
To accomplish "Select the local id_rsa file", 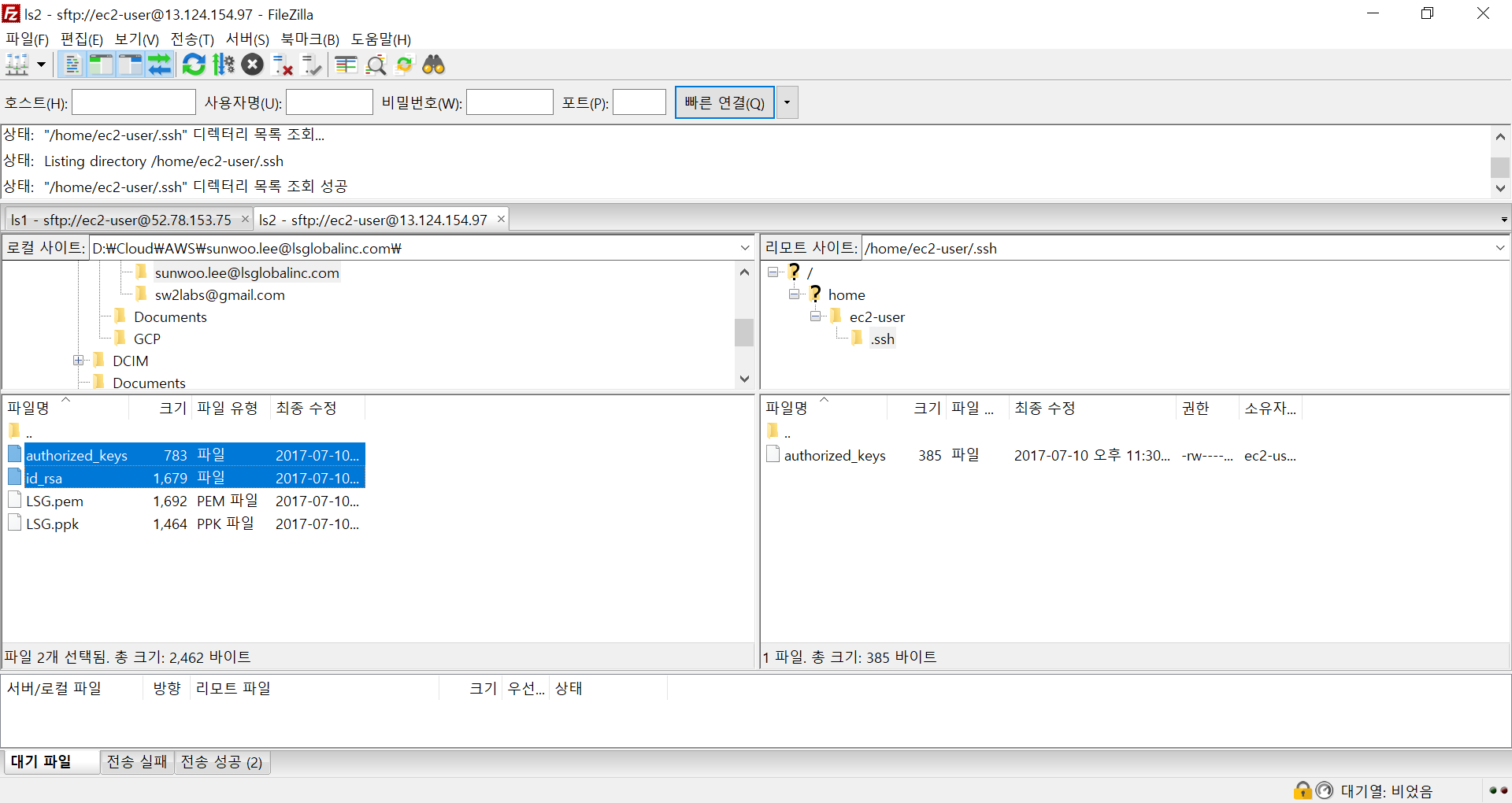I will [x=44, y=478].
